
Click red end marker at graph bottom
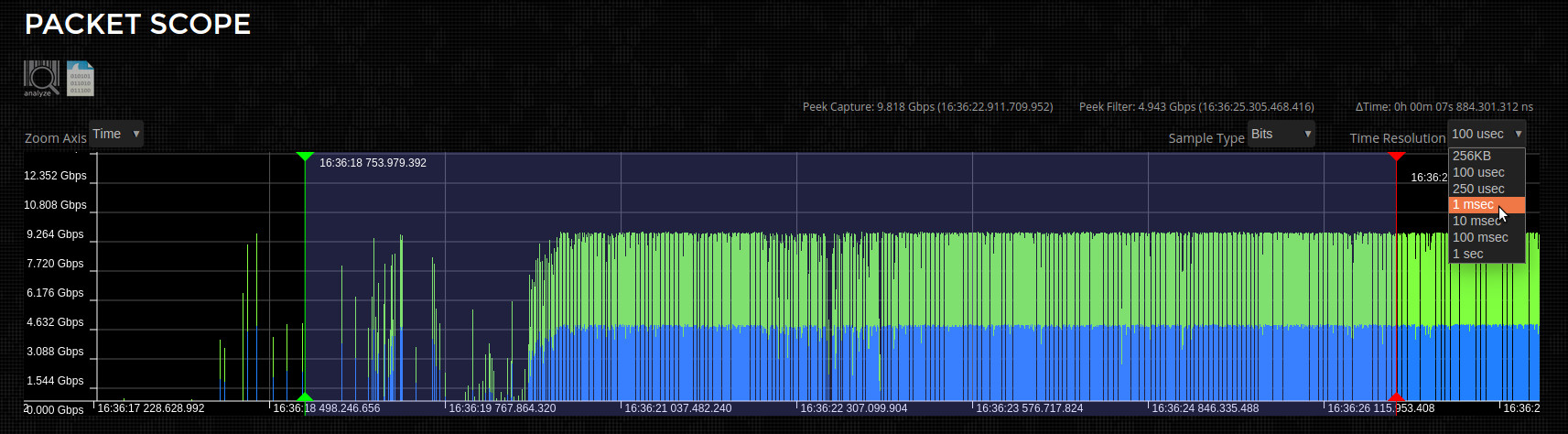tap(1396, 396)
